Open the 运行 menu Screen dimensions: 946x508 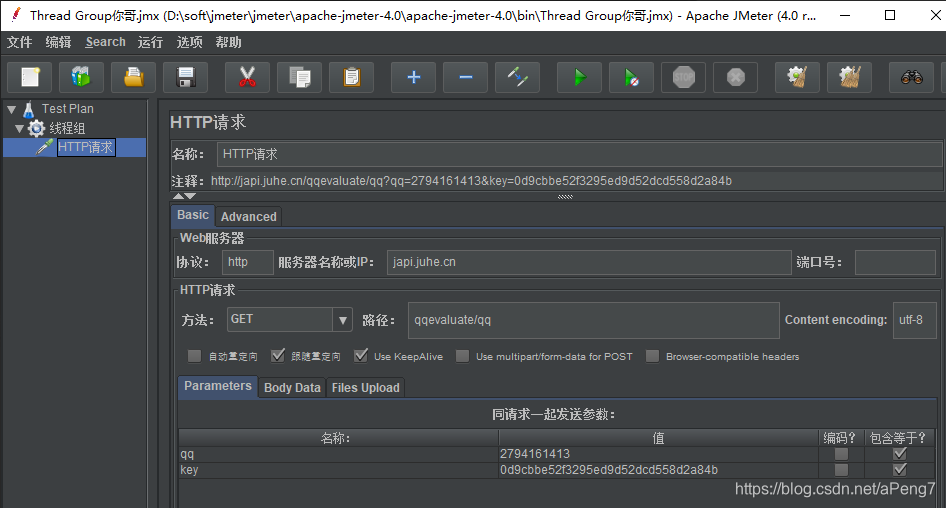[150, 42]
